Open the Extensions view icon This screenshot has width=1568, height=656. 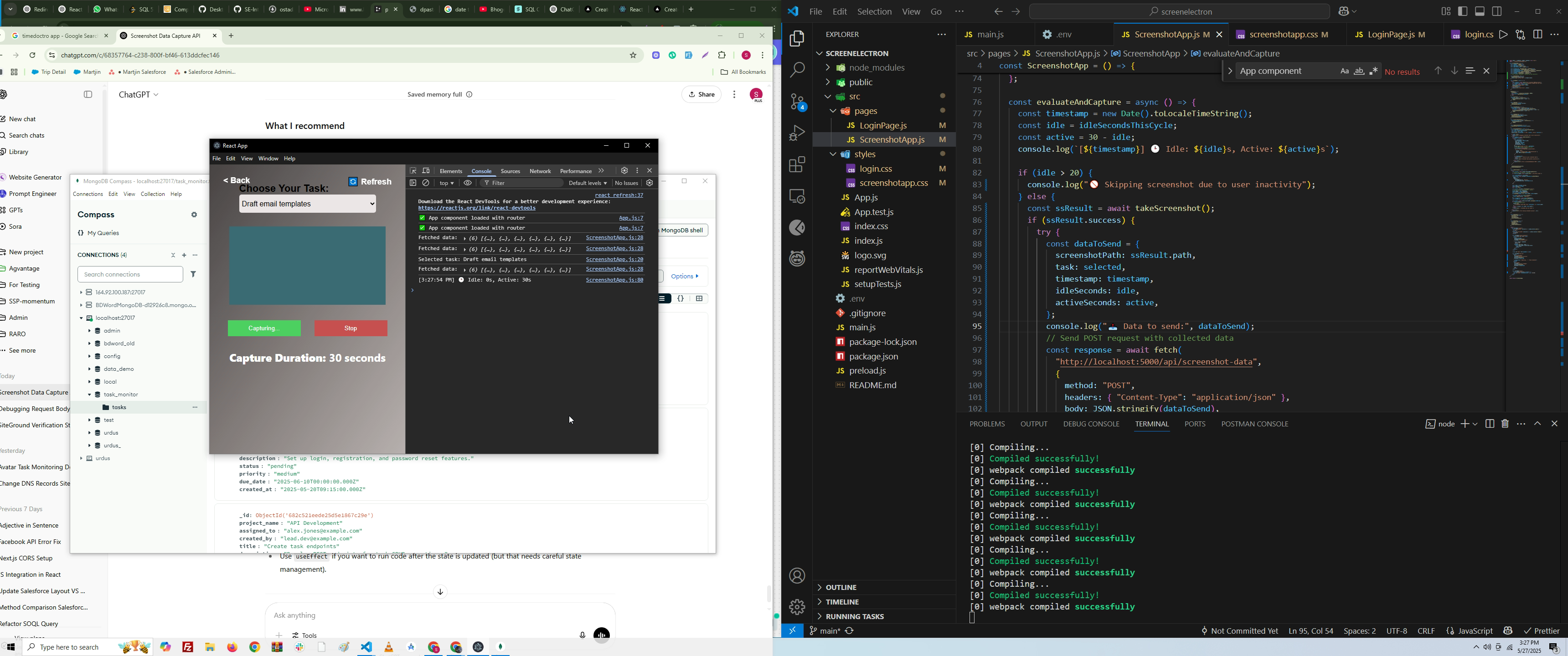click(797, 164)
